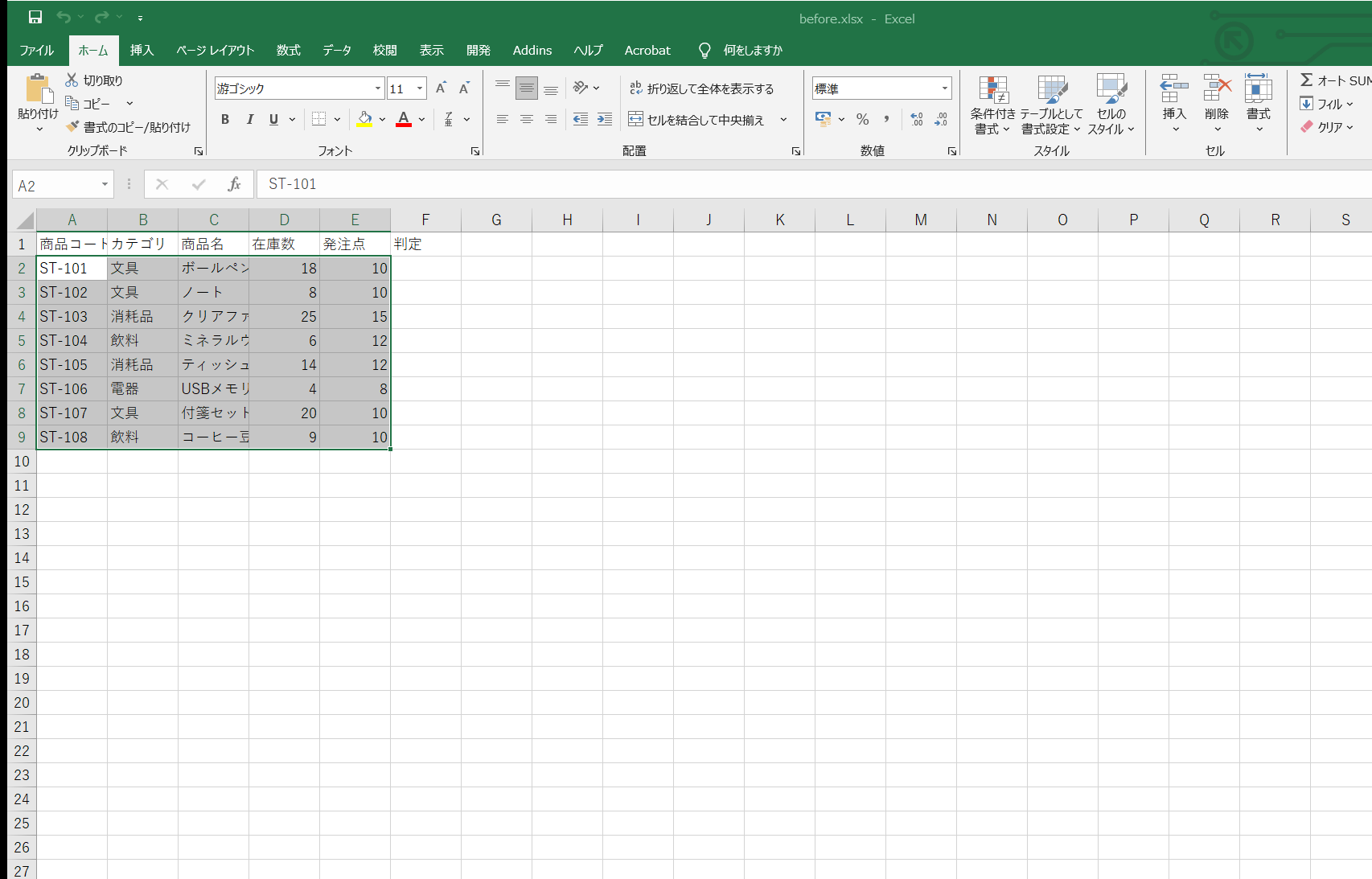Click the insert function fx icon
1372x879 pixels.
click(x=234, y=184)
